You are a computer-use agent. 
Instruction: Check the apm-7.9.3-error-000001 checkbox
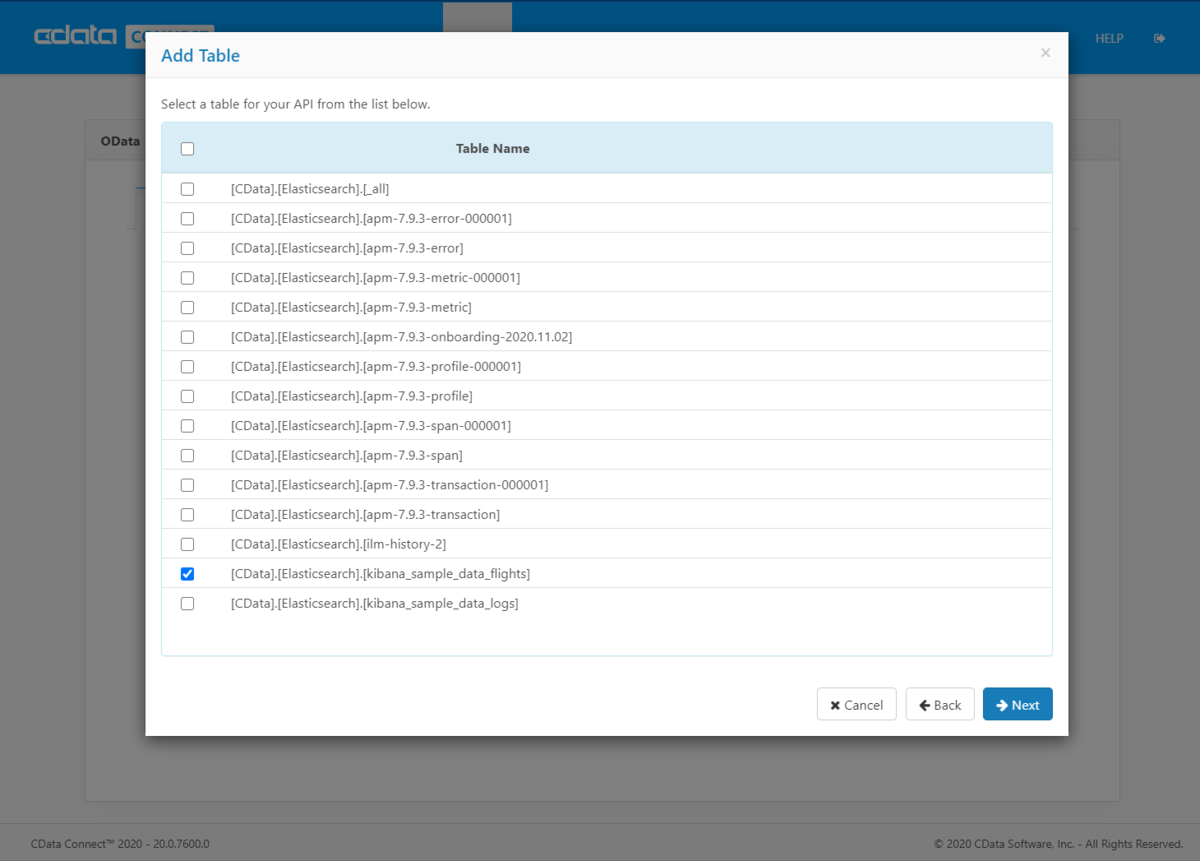[187, 218]
